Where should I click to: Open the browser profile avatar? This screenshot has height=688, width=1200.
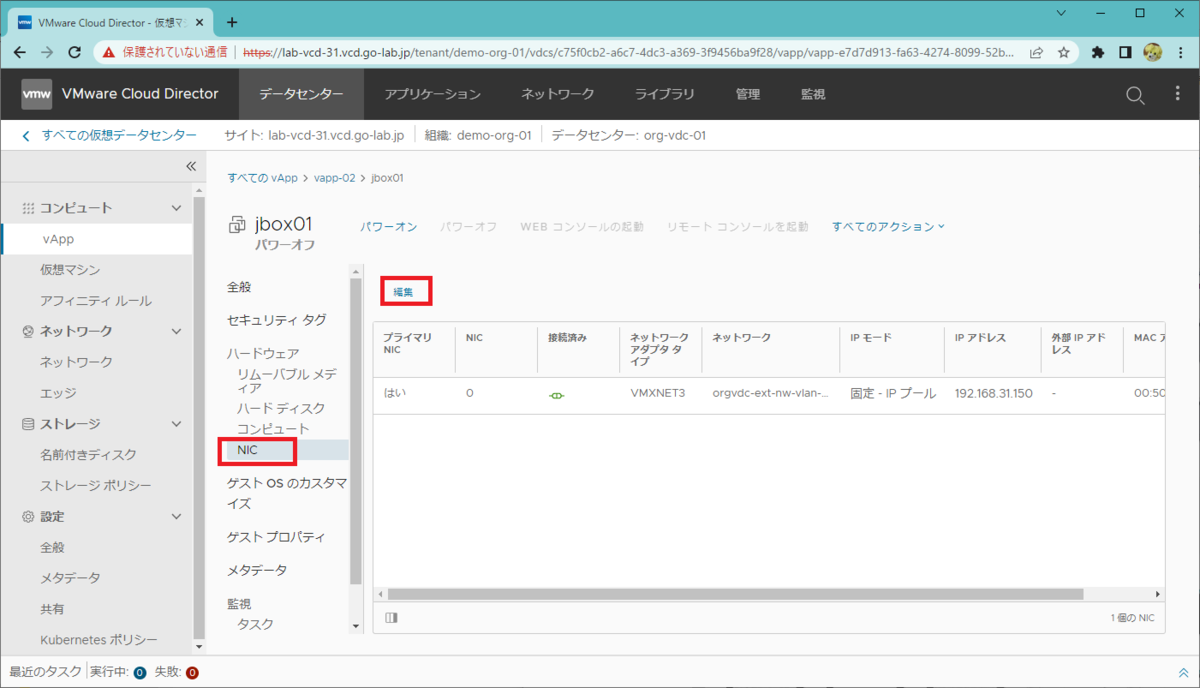click(x=1152, y=52)
